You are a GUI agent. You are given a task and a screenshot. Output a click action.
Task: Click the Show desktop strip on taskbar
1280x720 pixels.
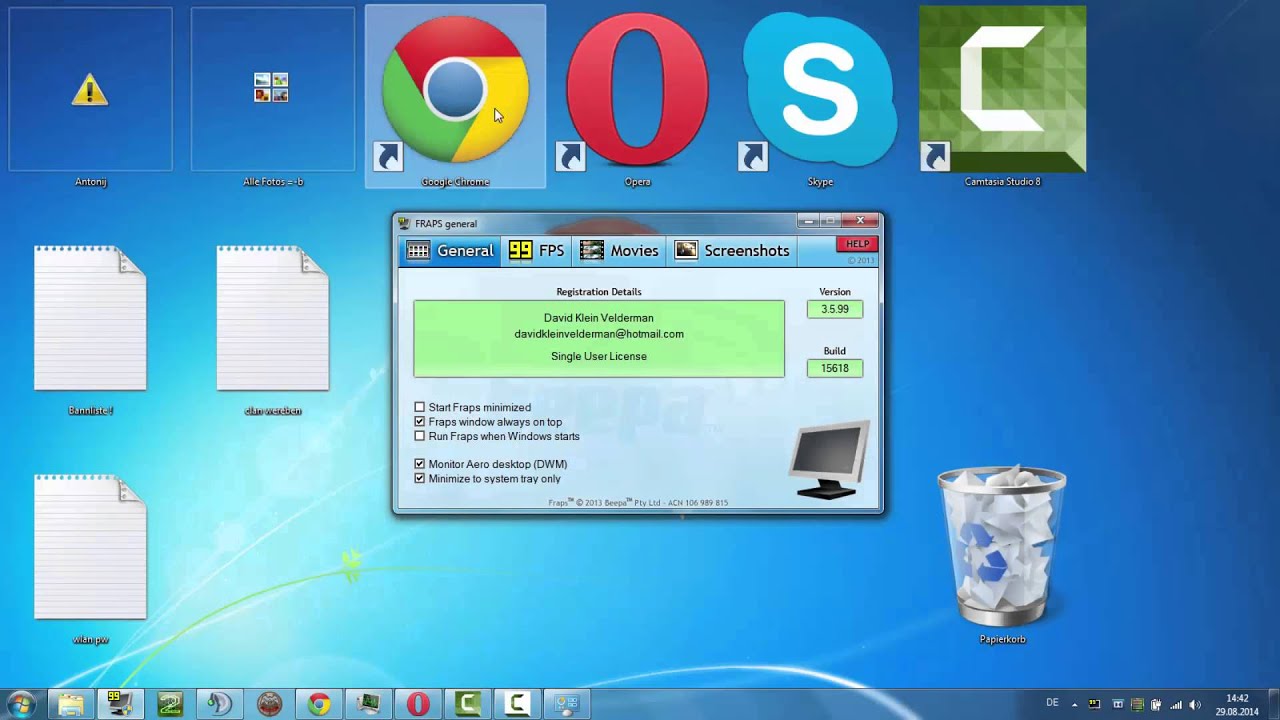1273,704
